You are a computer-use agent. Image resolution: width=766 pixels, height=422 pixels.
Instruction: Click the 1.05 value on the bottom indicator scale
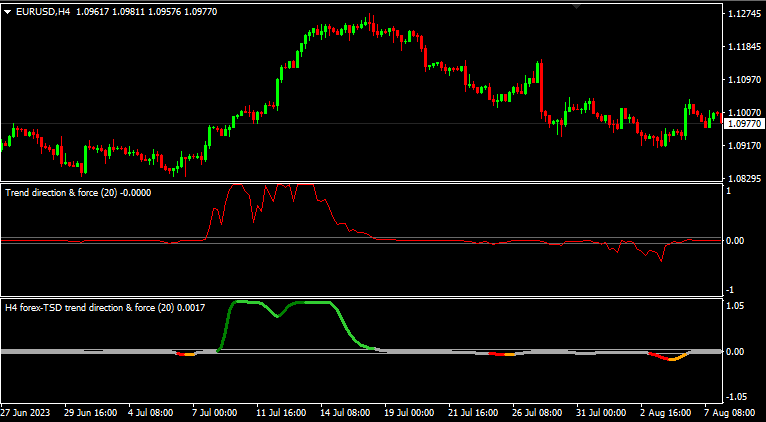tap(736, 306)
